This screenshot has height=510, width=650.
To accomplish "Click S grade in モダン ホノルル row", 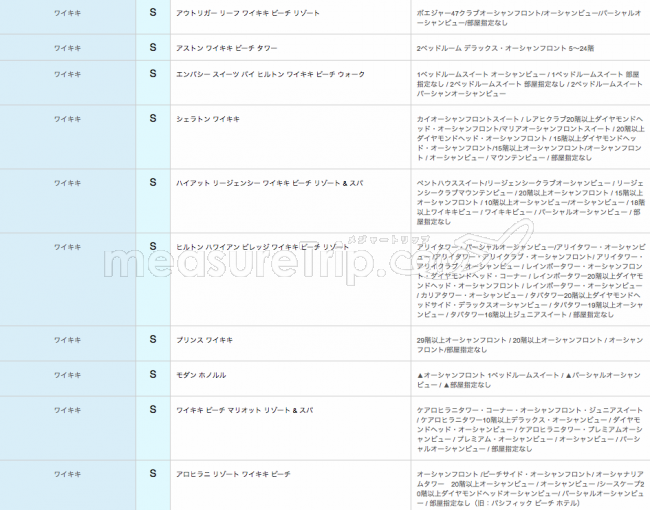I will 153,374.
